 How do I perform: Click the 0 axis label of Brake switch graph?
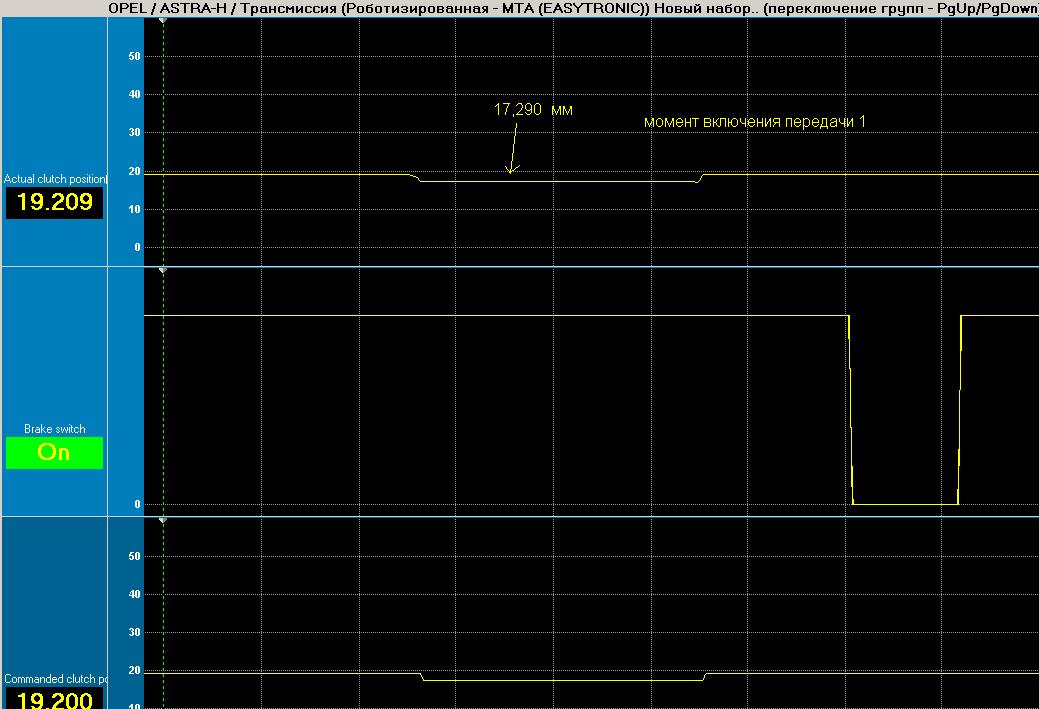coord(138,504)
